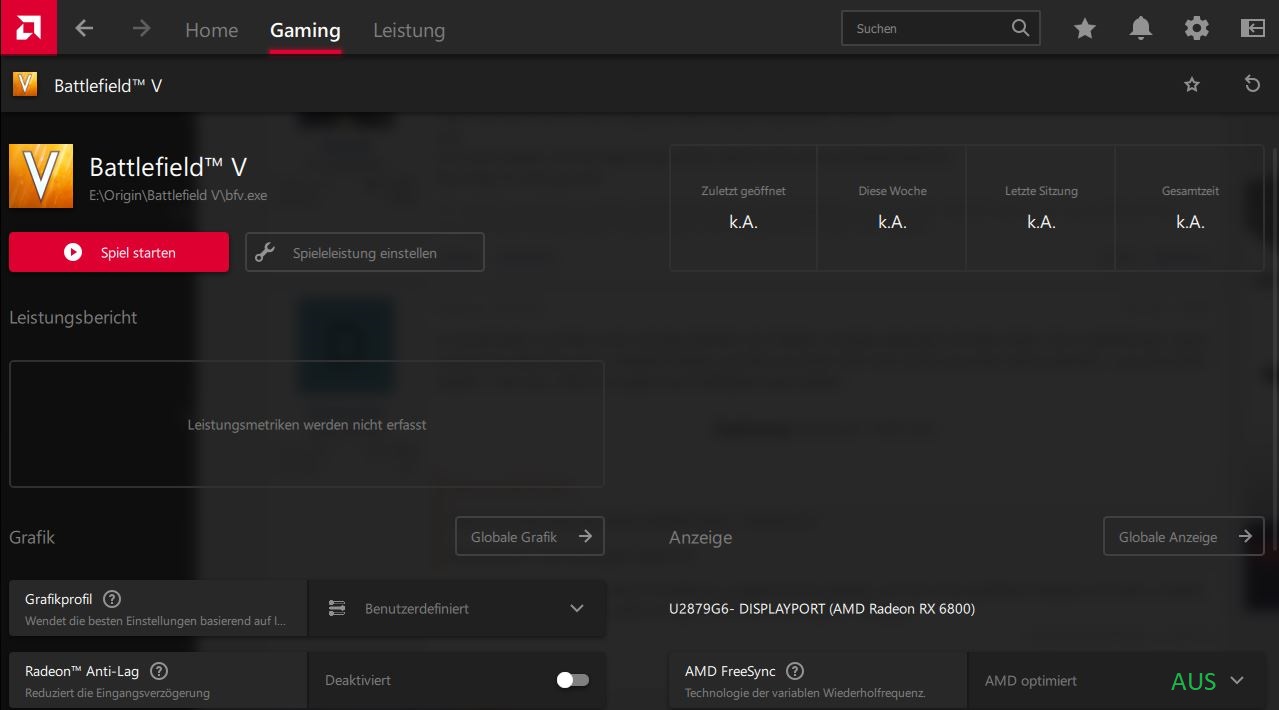Open help for Grafikprofil
The height and width of the screenshot is (710, 1279).
[112, 599]
